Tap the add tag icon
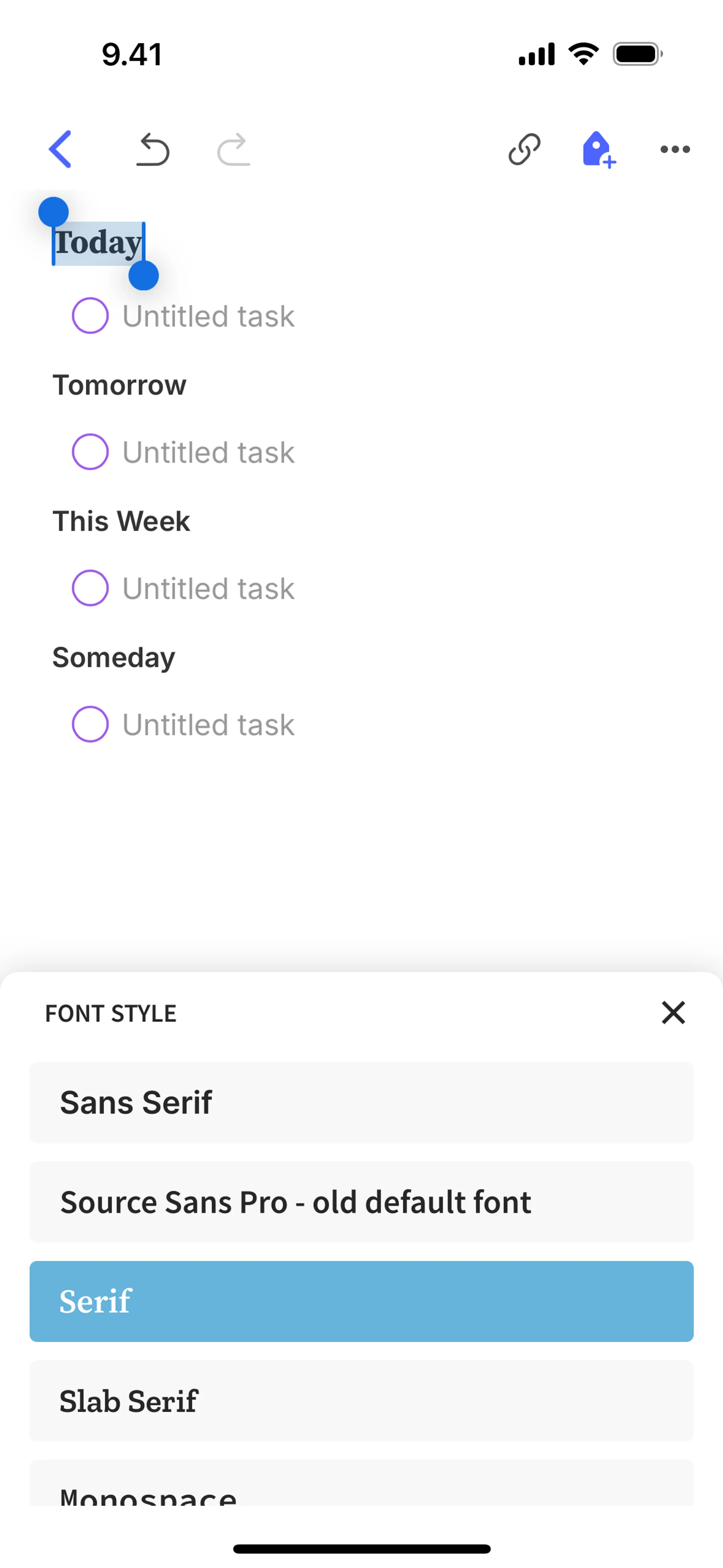The image size is (723, 1568). click(598, 150)
